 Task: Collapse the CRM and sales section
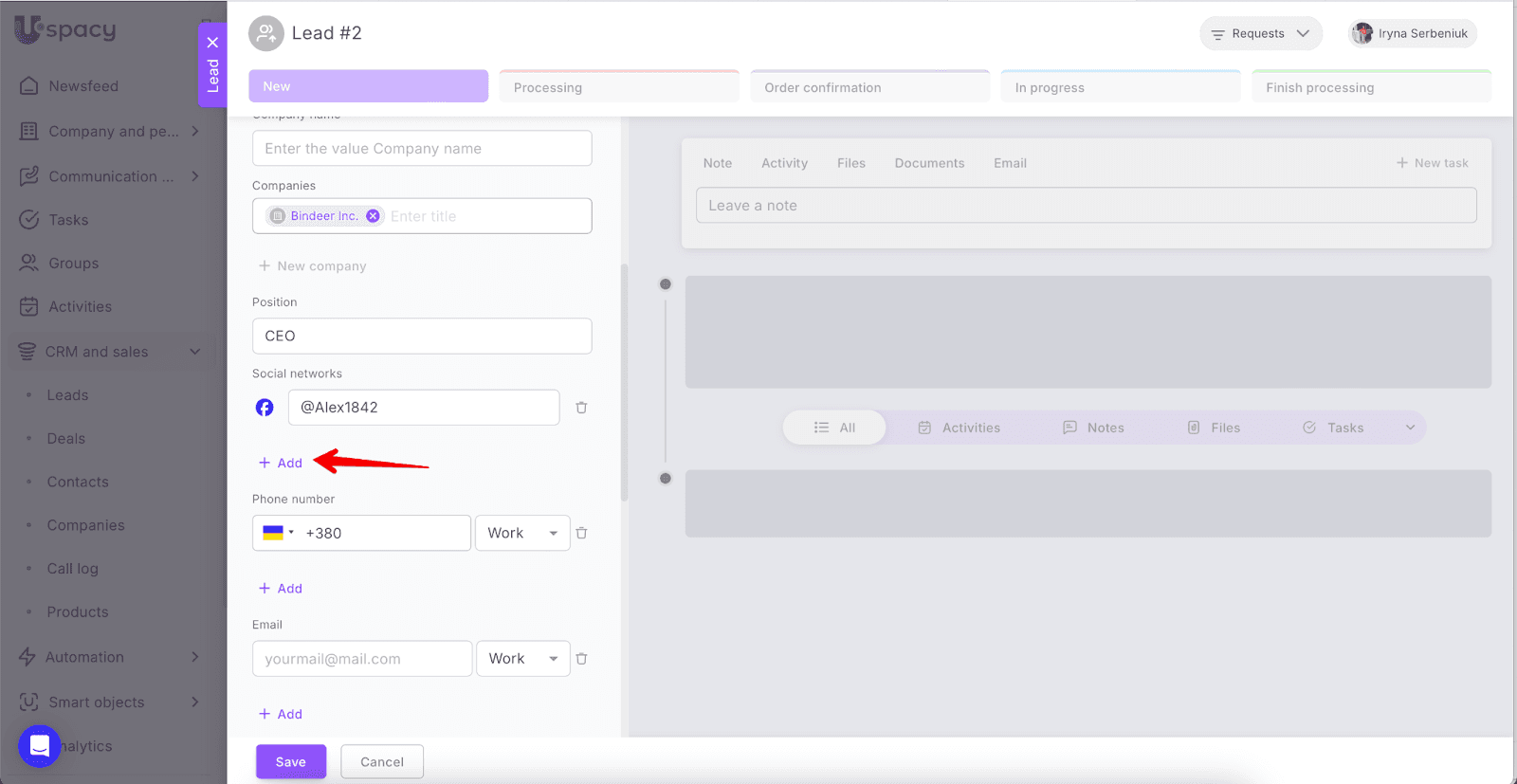click(x=194, y=352)
